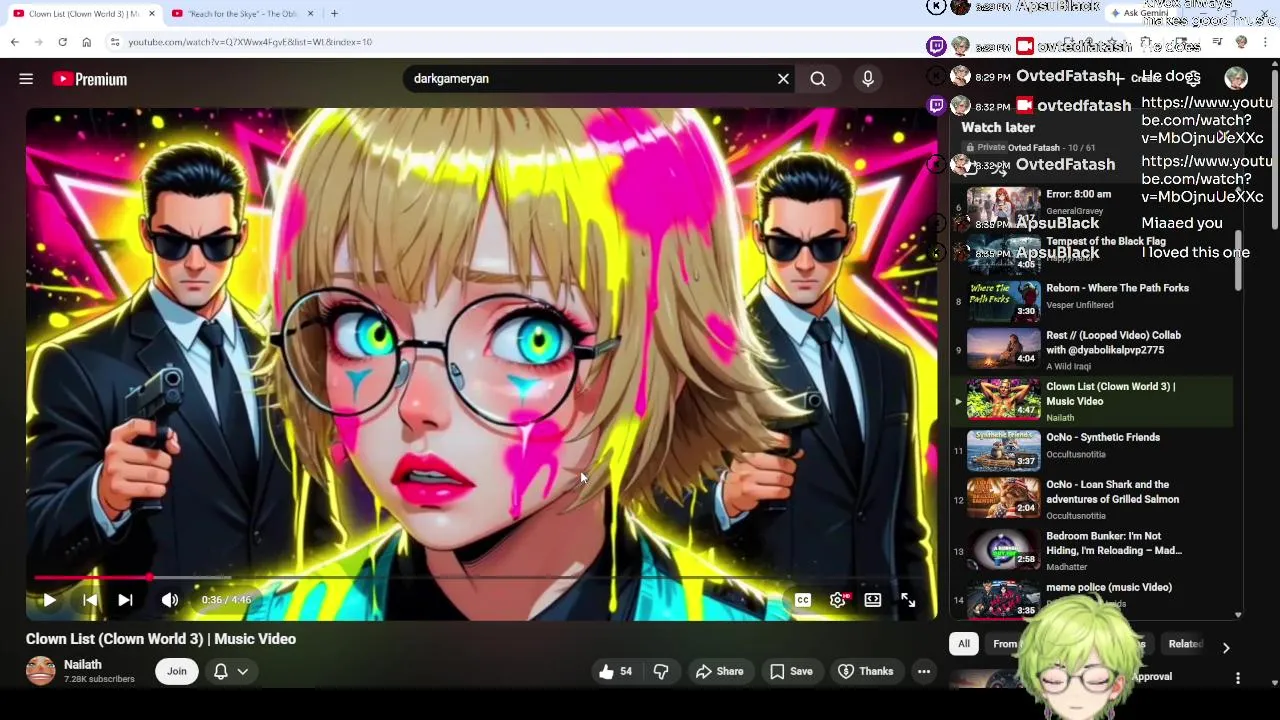
Task: Open the YouTube guide hamburger menu
Action: pos(26,79)
